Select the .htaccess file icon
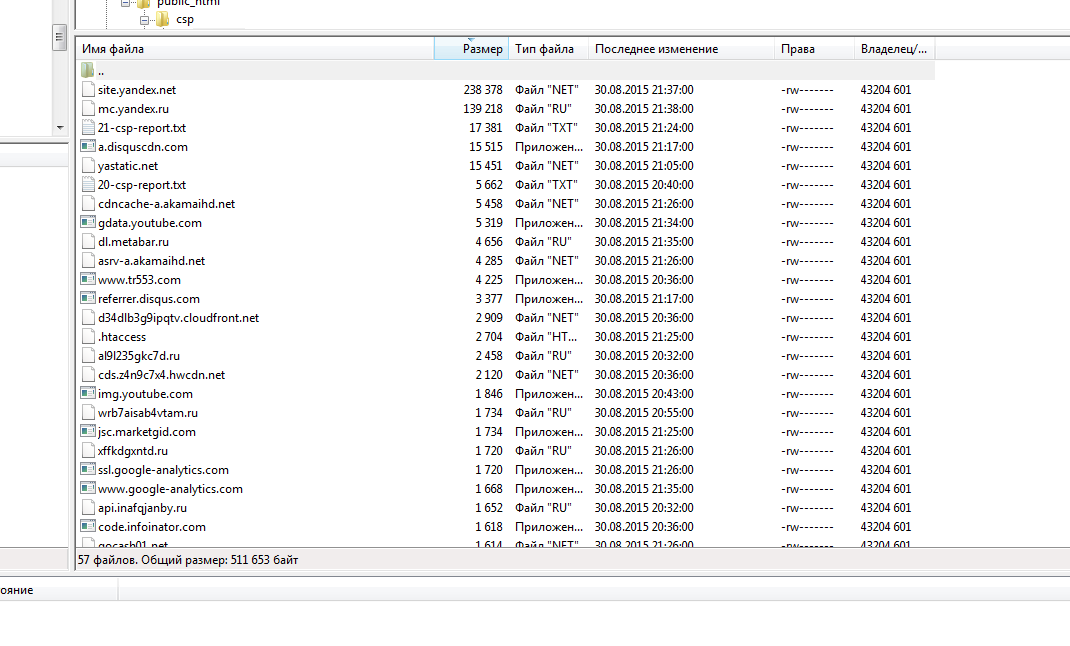The height and width of the screenshot is (646, 1070). tap(87, 336)
